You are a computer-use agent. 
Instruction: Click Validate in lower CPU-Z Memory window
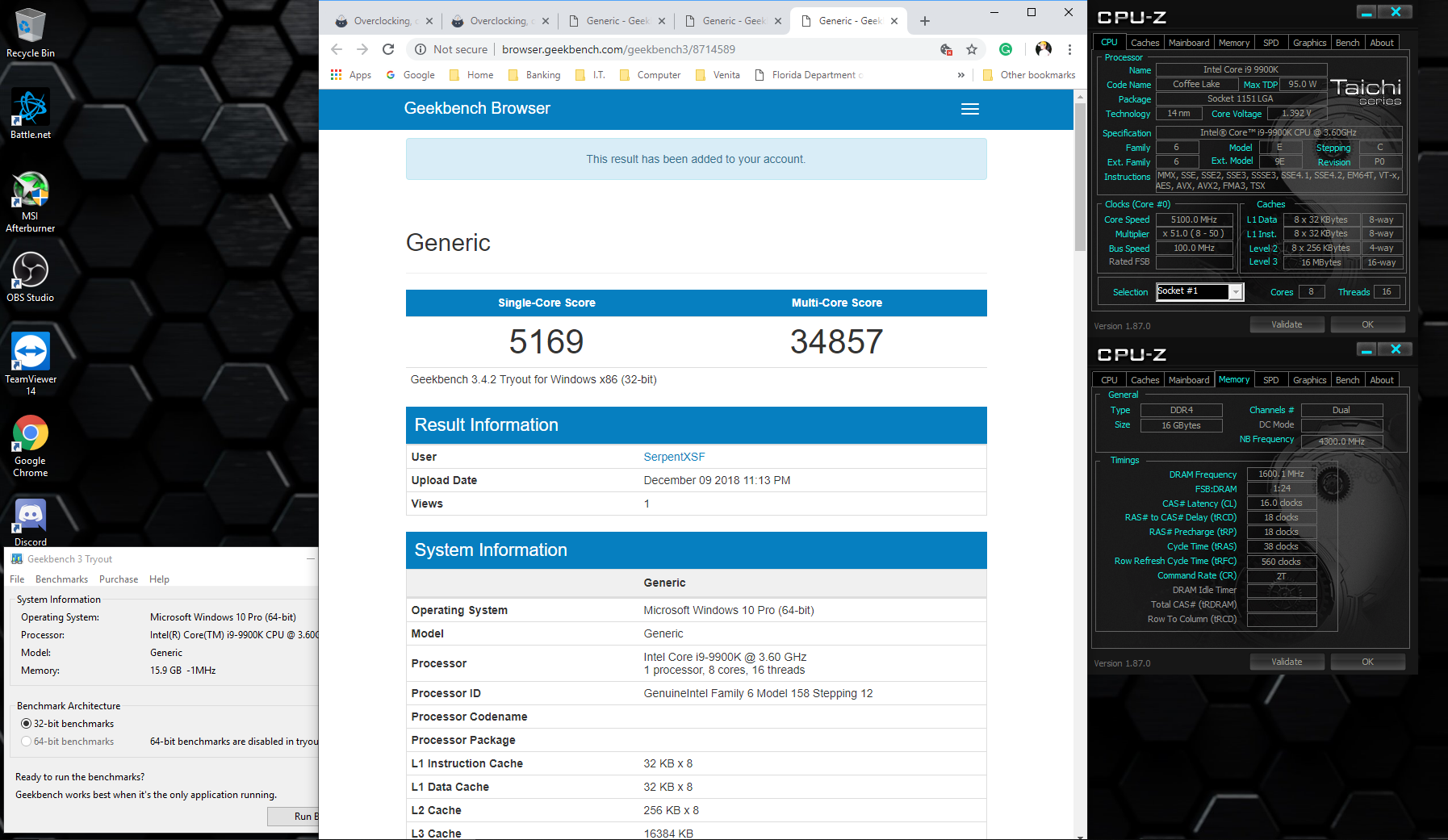1287,662
